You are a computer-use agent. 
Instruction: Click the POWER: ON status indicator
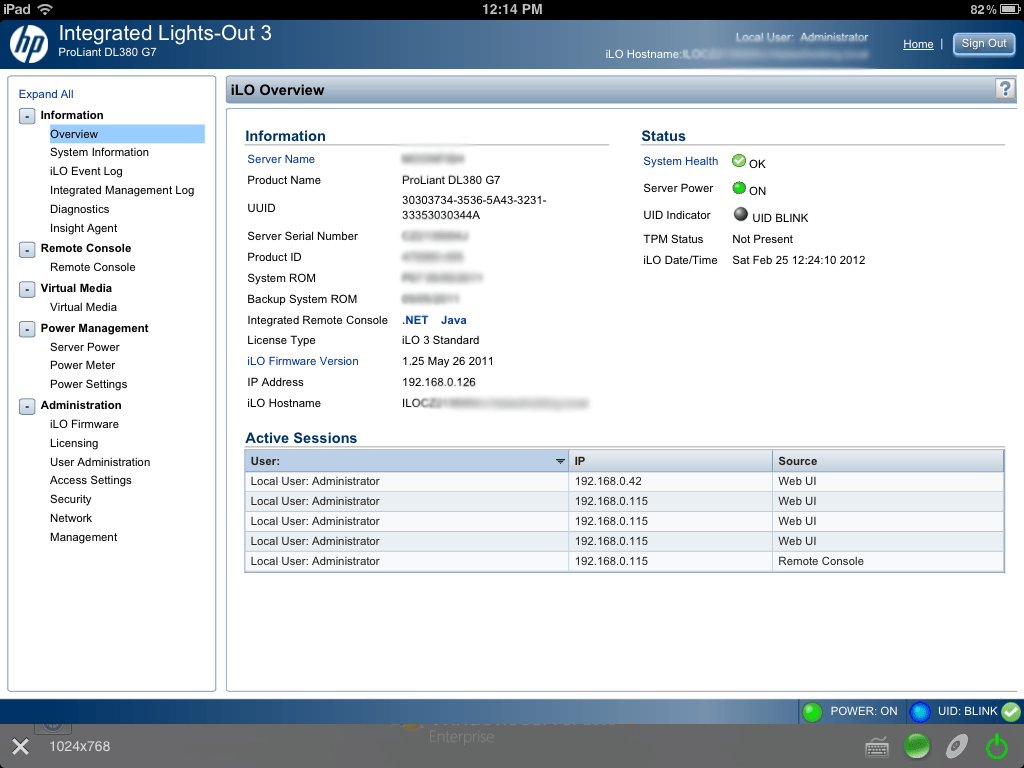tap(850, 711)
